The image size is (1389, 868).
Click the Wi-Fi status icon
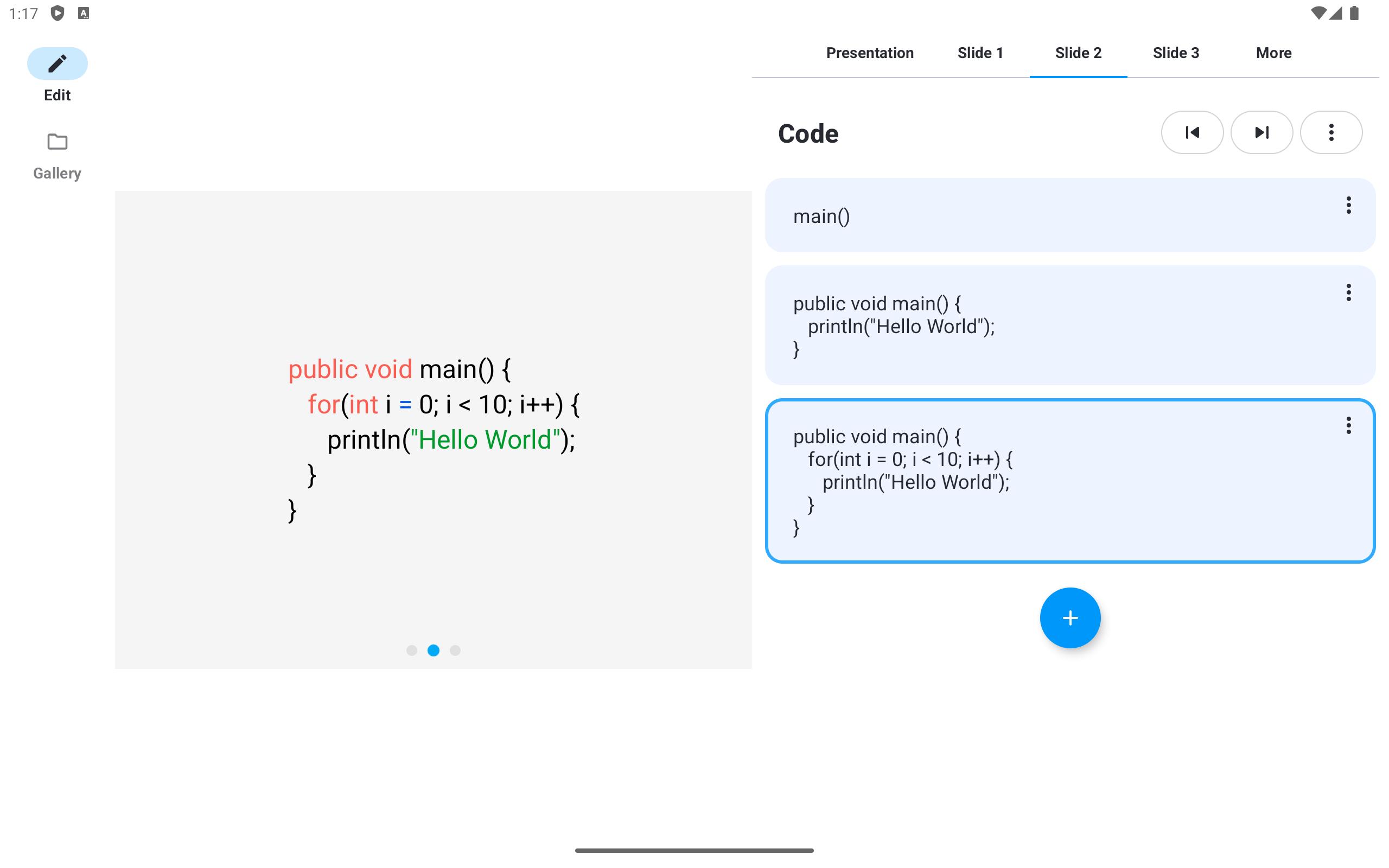click(x=1318, y=12)
